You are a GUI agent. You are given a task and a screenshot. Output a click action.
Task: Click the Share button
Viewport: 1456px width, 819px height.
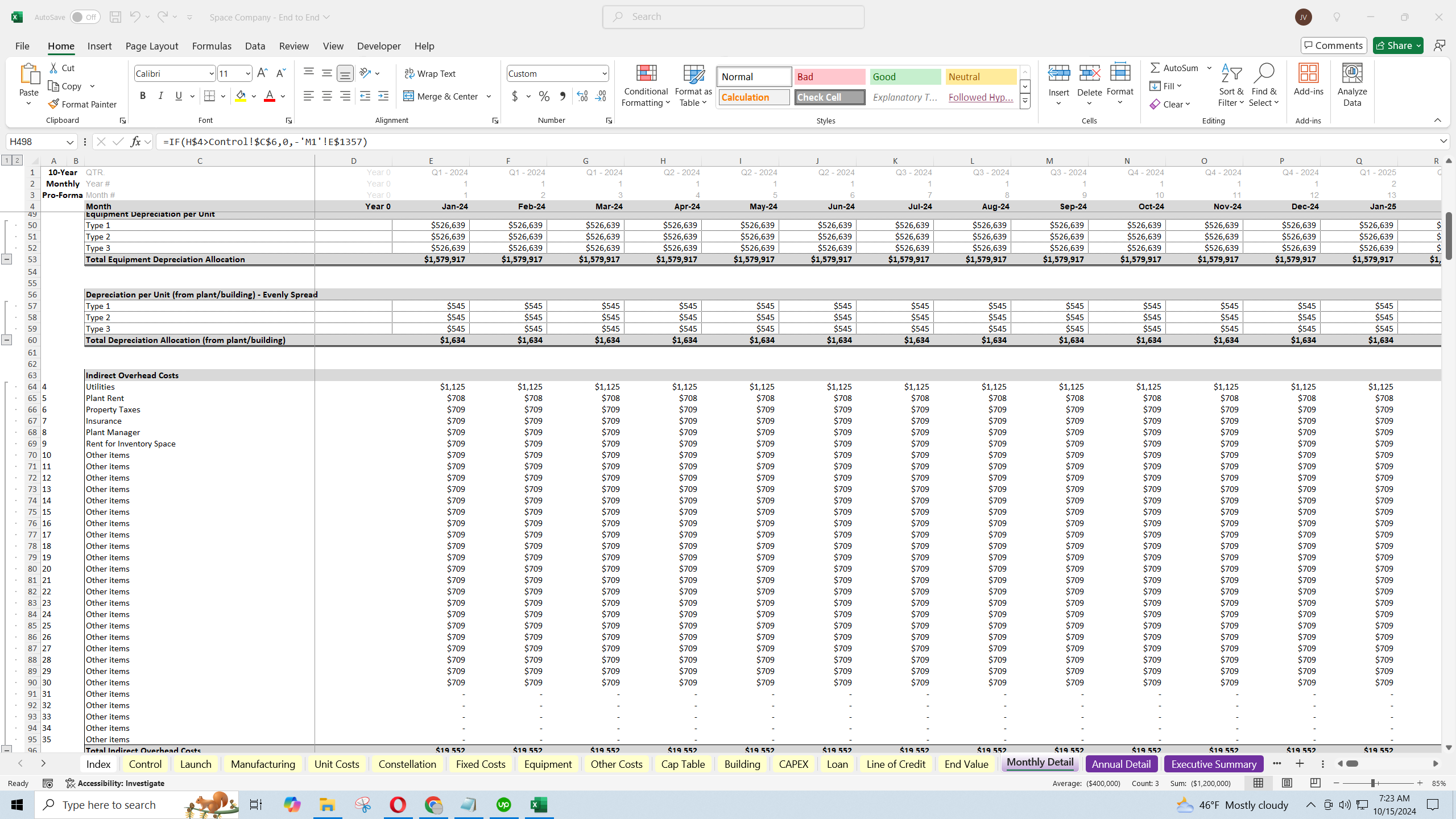[x=1397, y=45]
